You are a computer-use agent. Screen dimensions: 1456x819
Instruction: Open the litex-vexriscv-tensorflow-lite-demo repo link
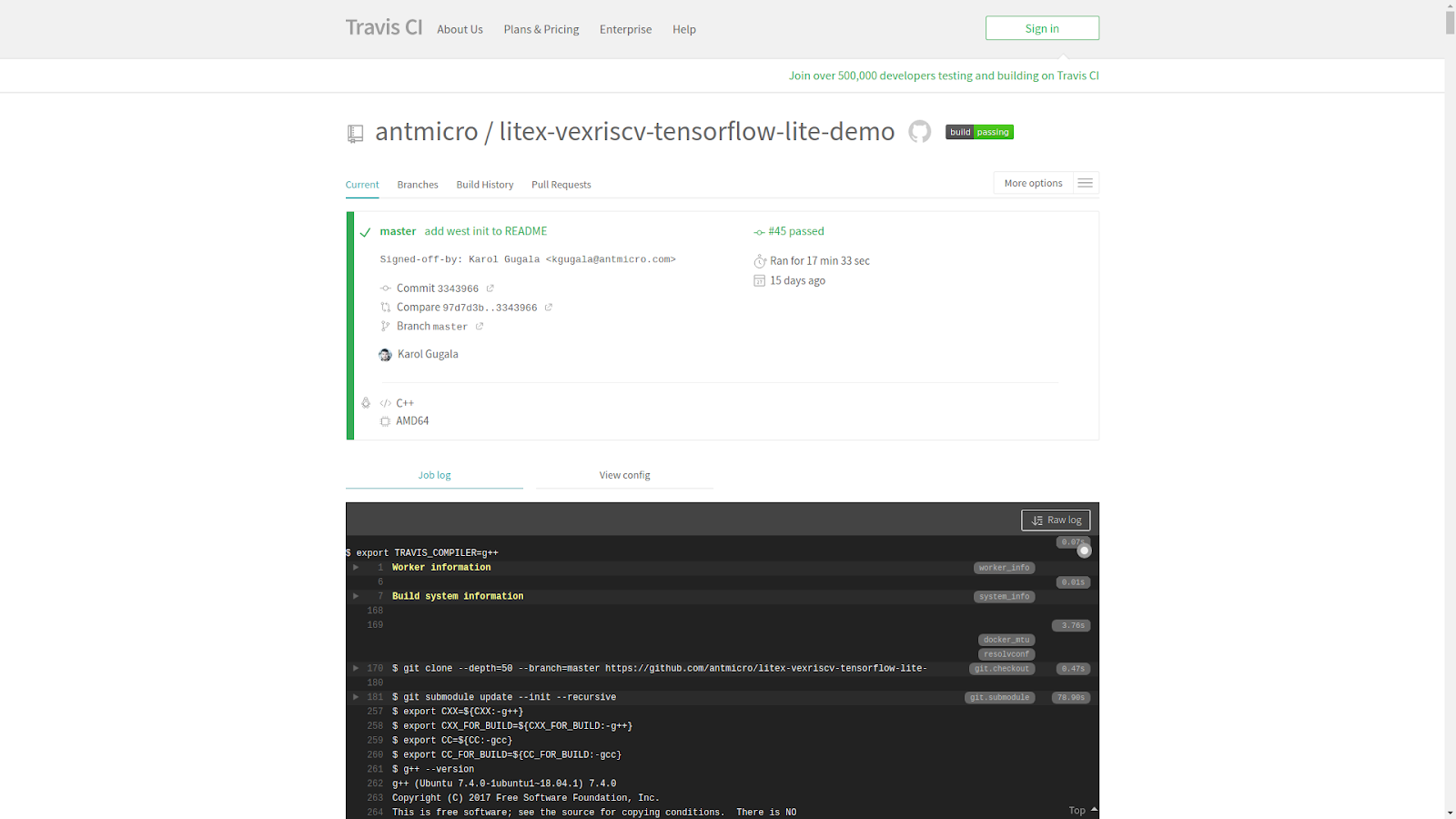pyautogui.click(x=697, y=132)
